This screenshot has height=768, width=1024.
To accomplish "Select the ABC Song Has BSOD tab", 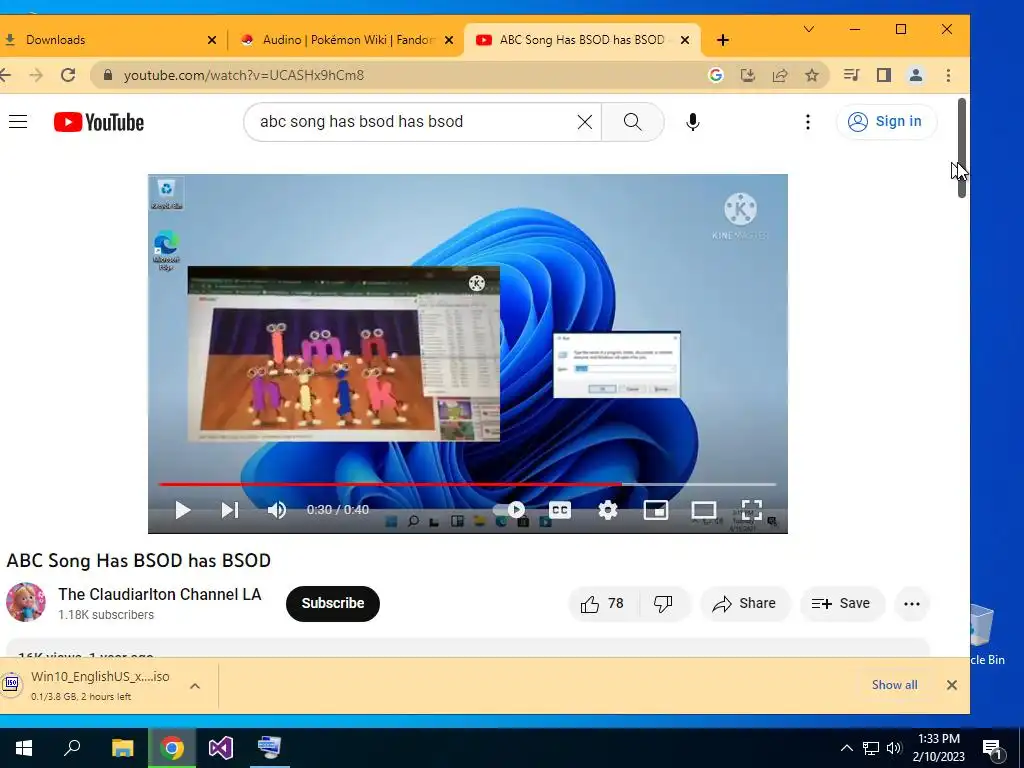I will click(581, 40).
